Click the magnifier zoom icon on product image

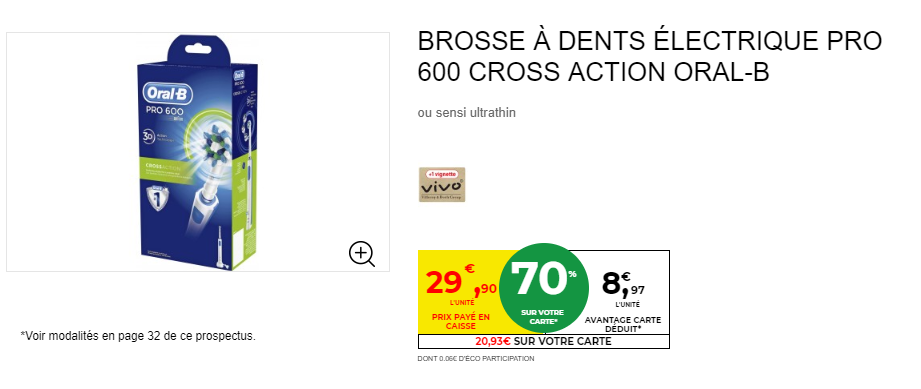click(x=362, y=254)
